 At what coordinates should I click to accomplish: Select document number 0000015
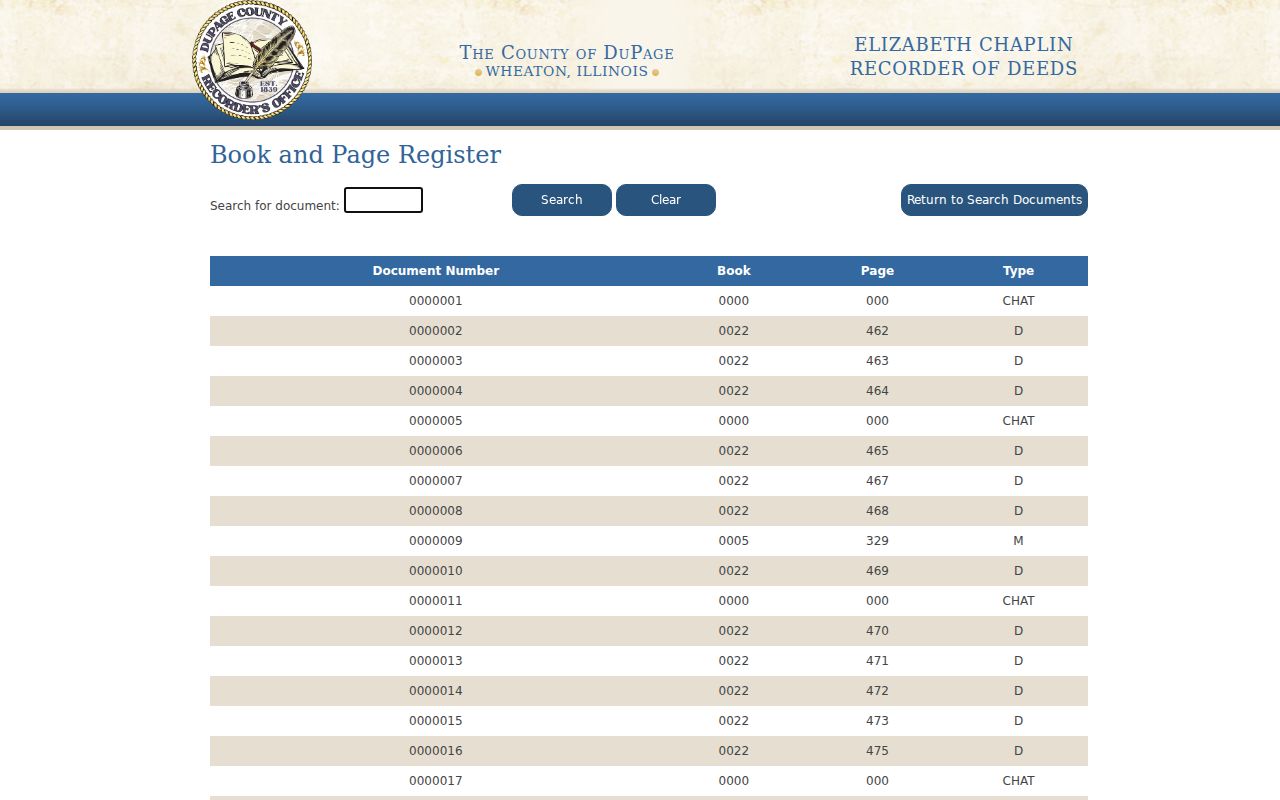(x=436, y=721)
